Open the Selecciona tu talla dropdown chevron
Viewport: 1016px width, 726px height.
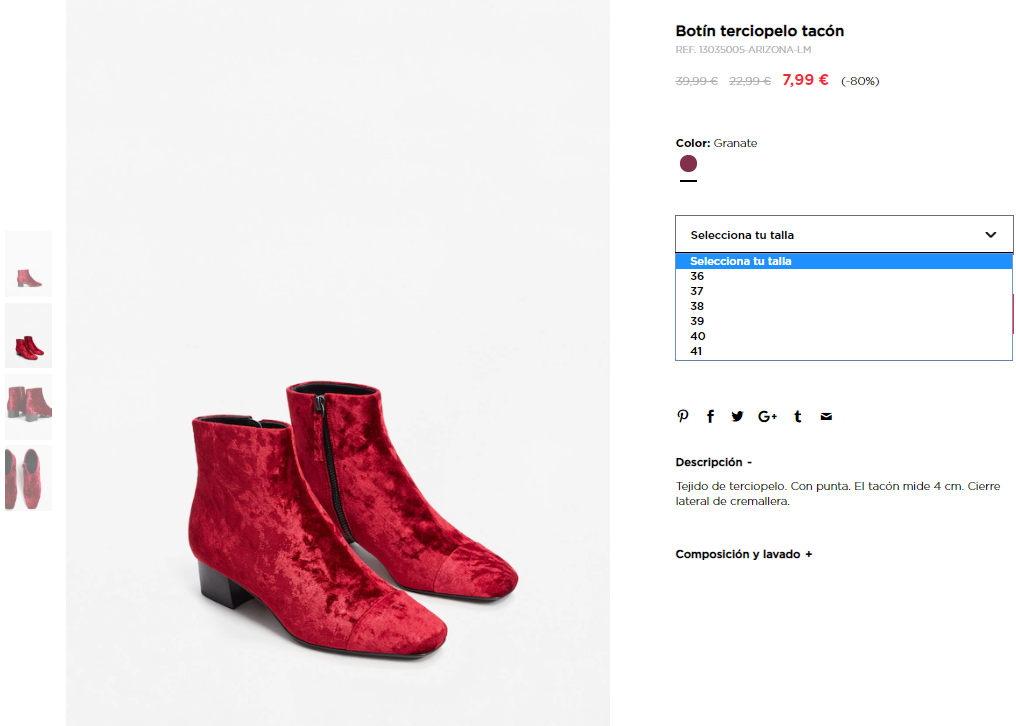click(x=991, y=235)
